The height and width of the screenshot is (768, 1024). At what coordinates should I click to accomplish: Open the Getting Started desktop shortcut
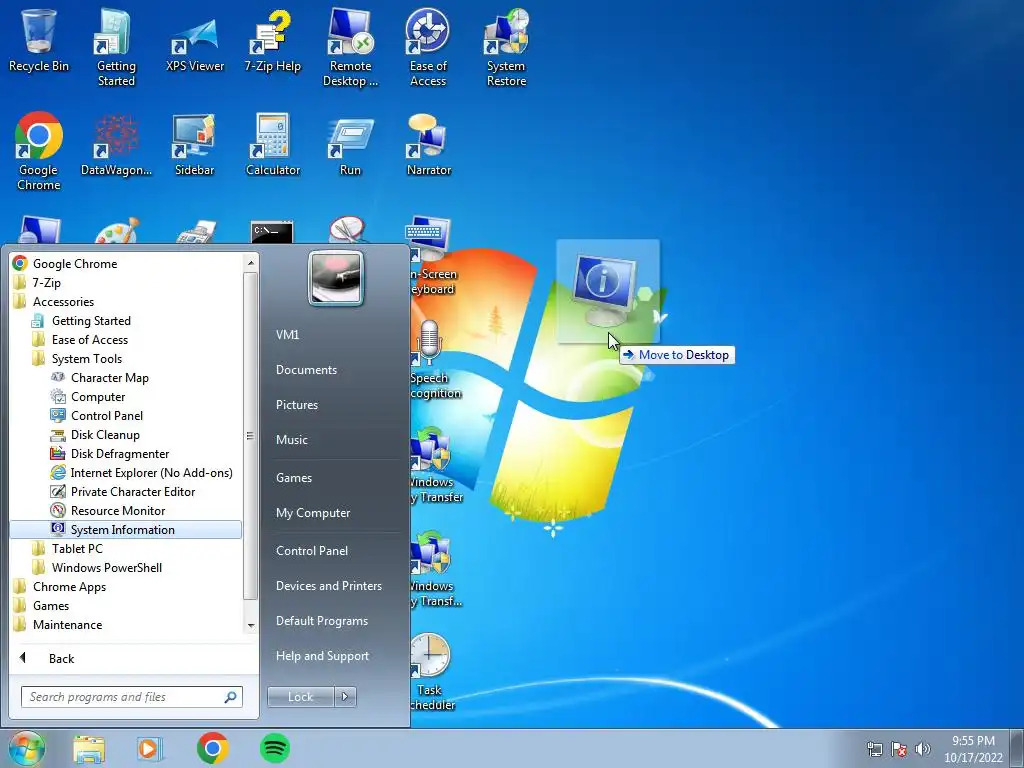116,47
